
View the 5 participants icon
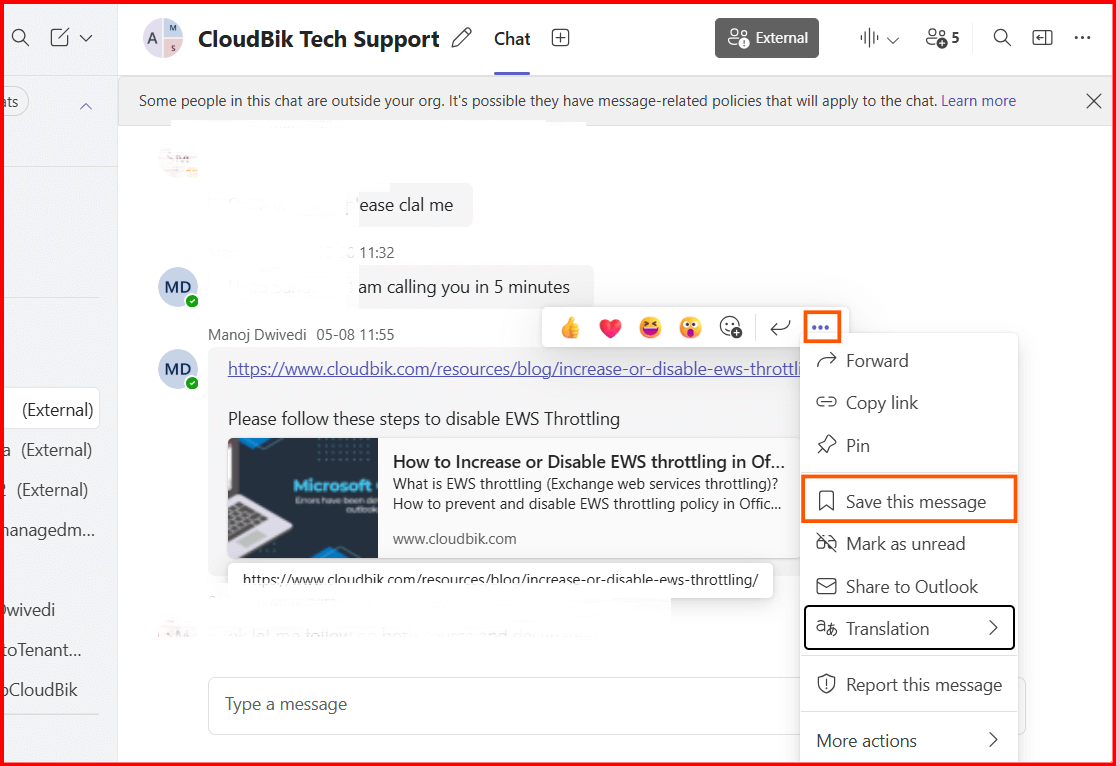942,38
